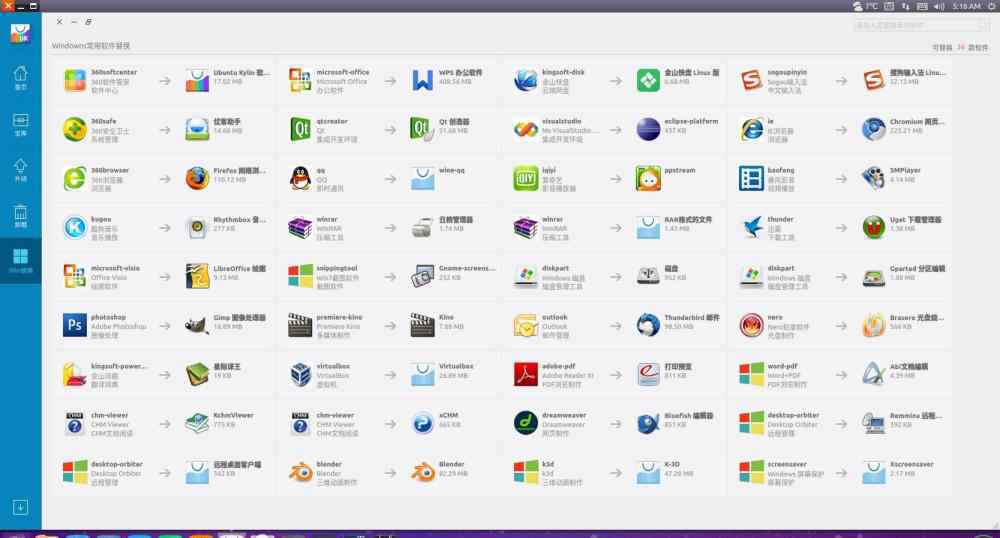1000x538 pixels.
Task: Open the Upgrade sidebar section
Action: [20, 170]
